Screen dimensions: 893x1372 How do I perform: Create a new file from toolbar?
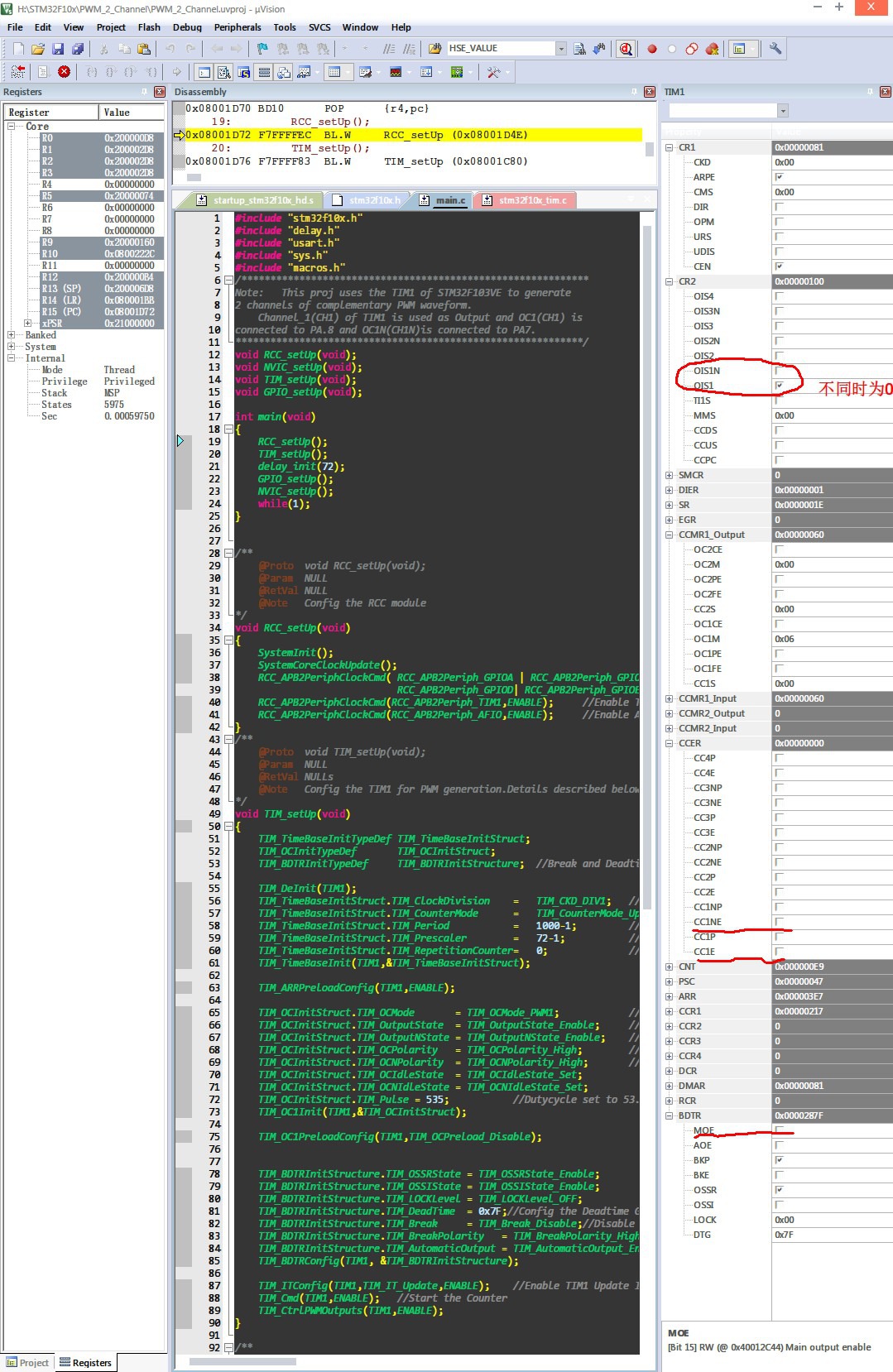[18, 49]
